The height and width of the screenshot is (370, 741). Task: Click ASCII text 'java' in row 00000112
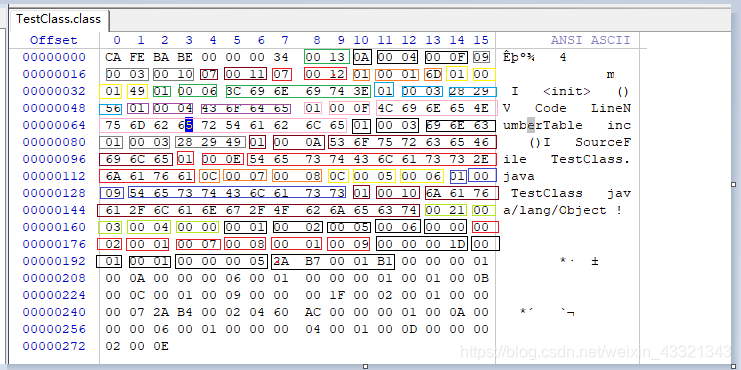(x=518, y=176)
